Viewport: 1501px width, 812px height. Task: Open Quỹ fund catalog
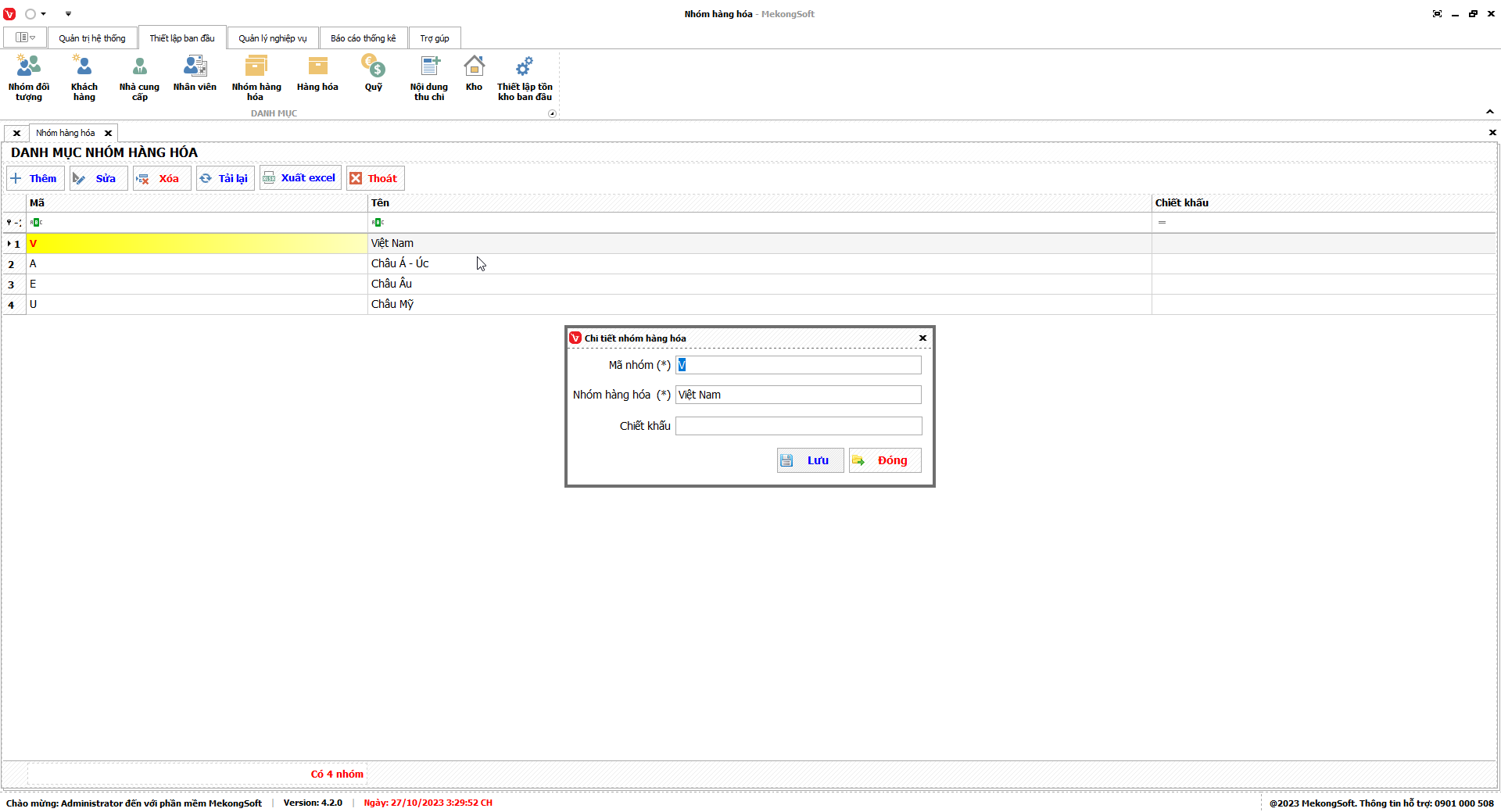click(374, 74)
